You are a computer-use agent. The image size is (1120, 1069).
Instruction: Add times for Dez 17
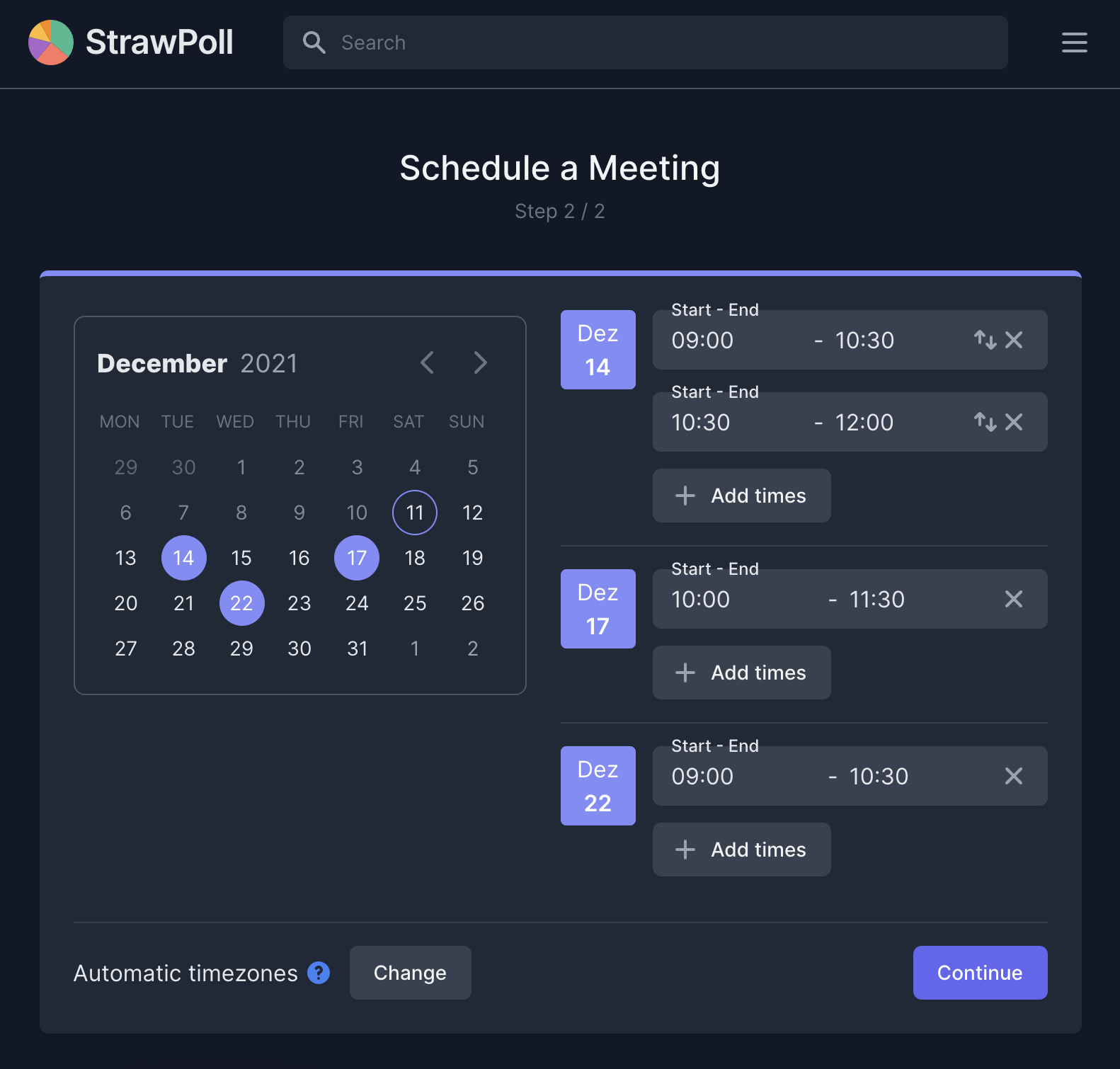click(x=741, y=673)
